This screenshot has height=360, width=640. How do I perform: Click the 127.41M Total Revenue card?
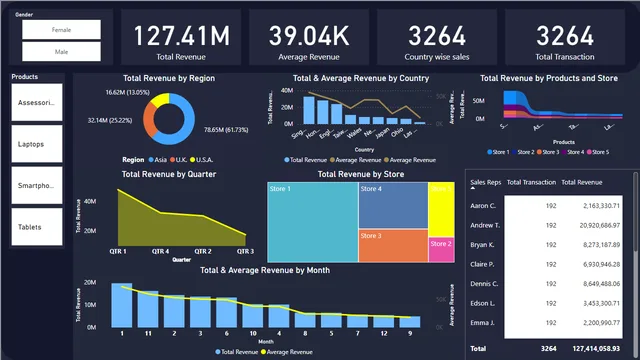pyautogui.click(x=181, y=38)
